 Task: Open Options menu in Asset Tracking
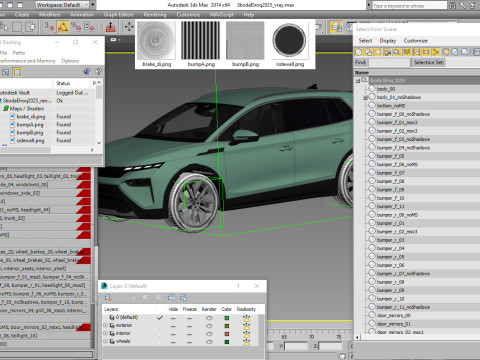click(70, 61)
